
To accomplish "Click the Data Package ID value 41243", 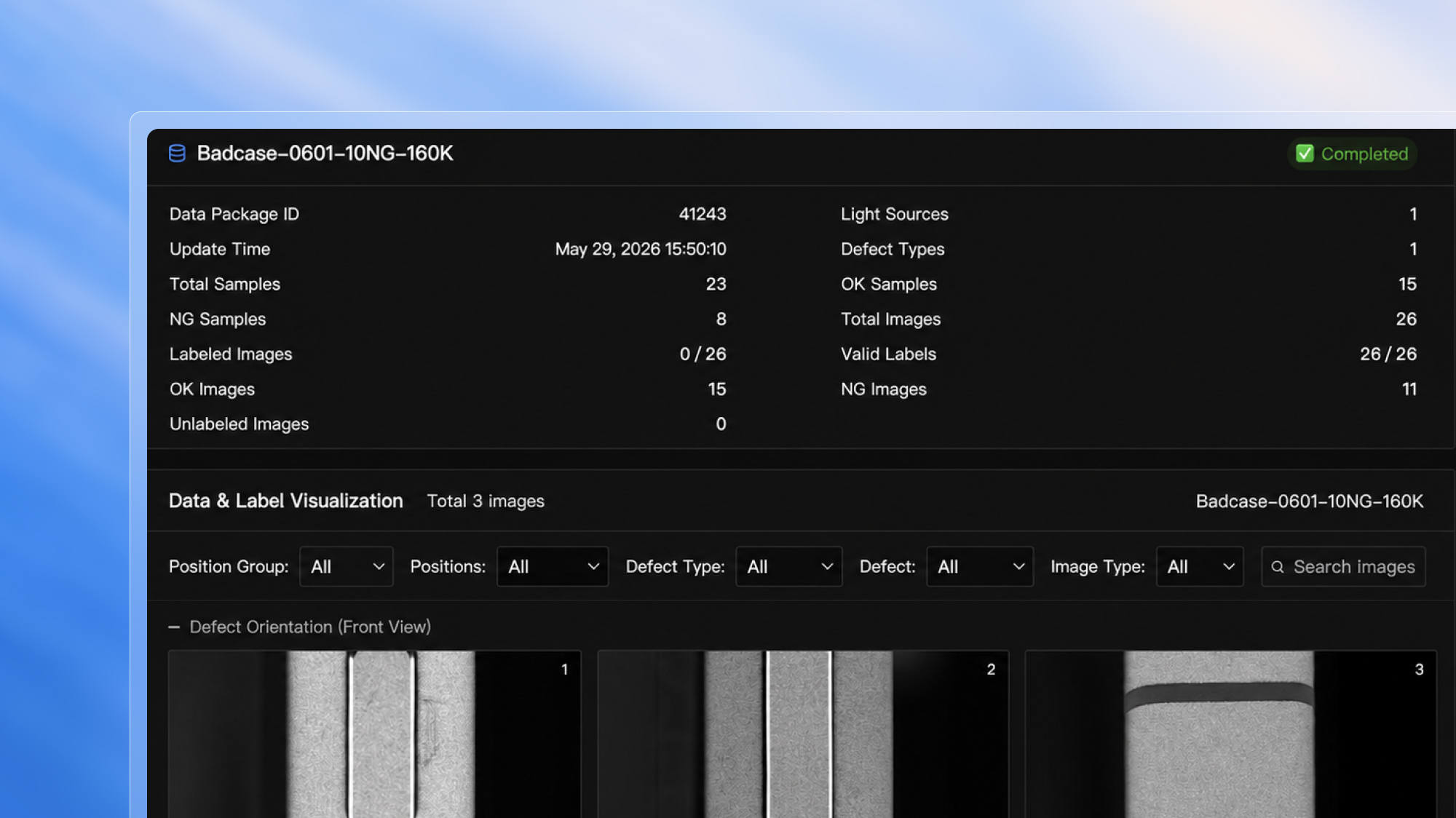I will click(703, 214).
